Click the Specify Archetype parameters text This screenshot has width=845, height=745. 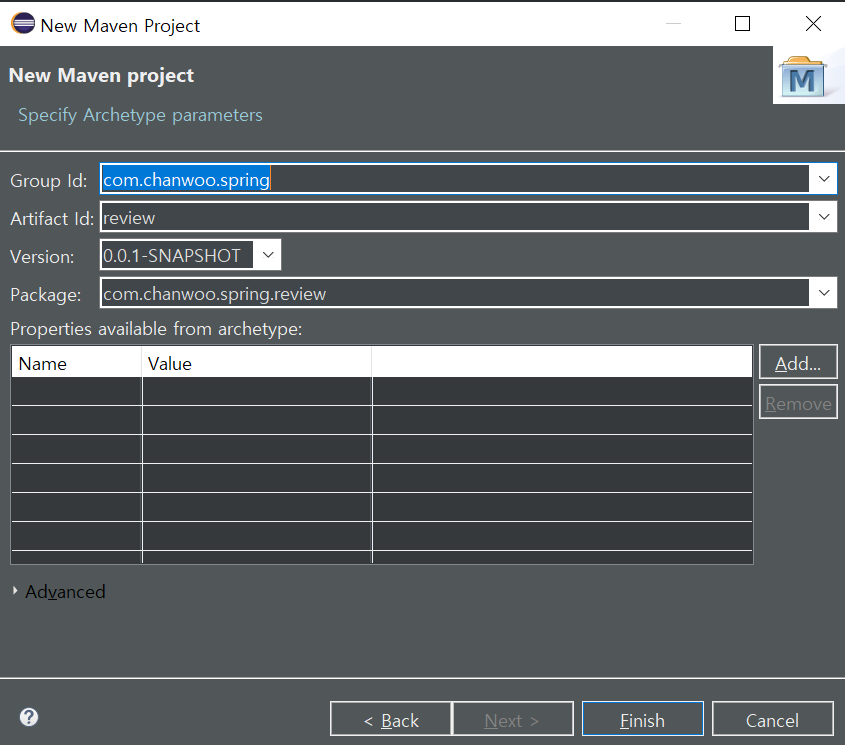(x=140, y=115)
